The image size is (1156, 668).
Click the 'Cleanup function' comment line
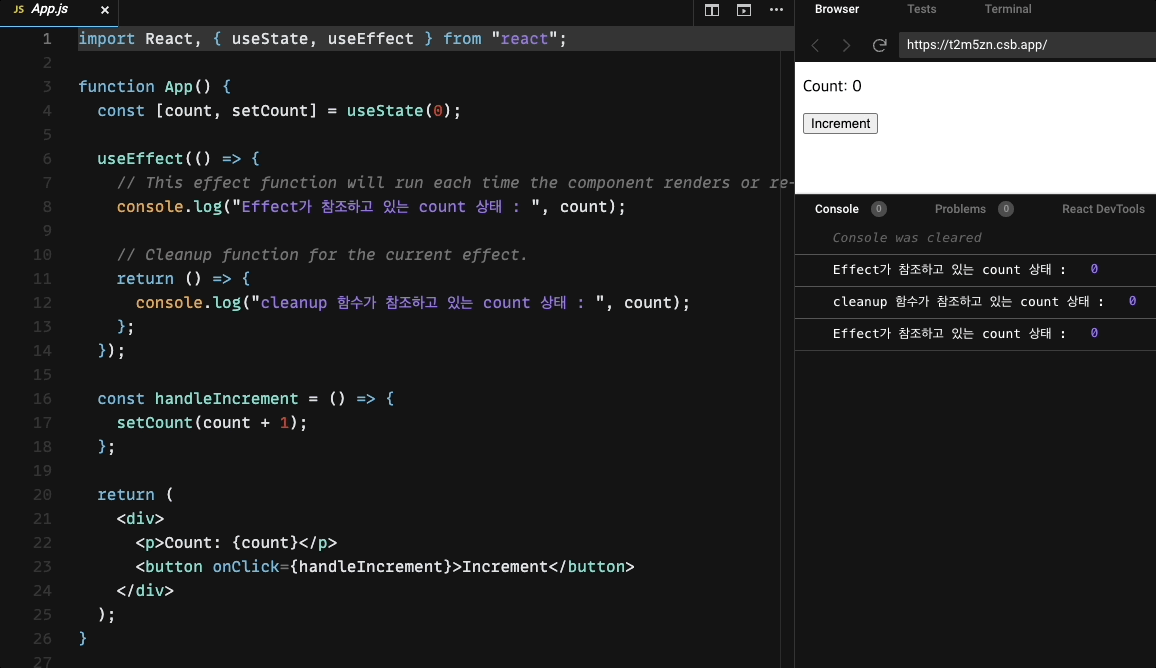pyautogui.click(x=322, y=254)
